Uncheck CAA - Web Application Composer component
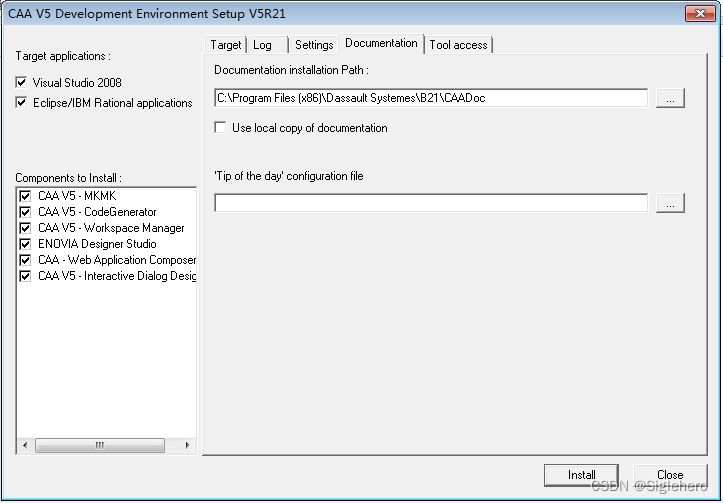 (26, 260)
